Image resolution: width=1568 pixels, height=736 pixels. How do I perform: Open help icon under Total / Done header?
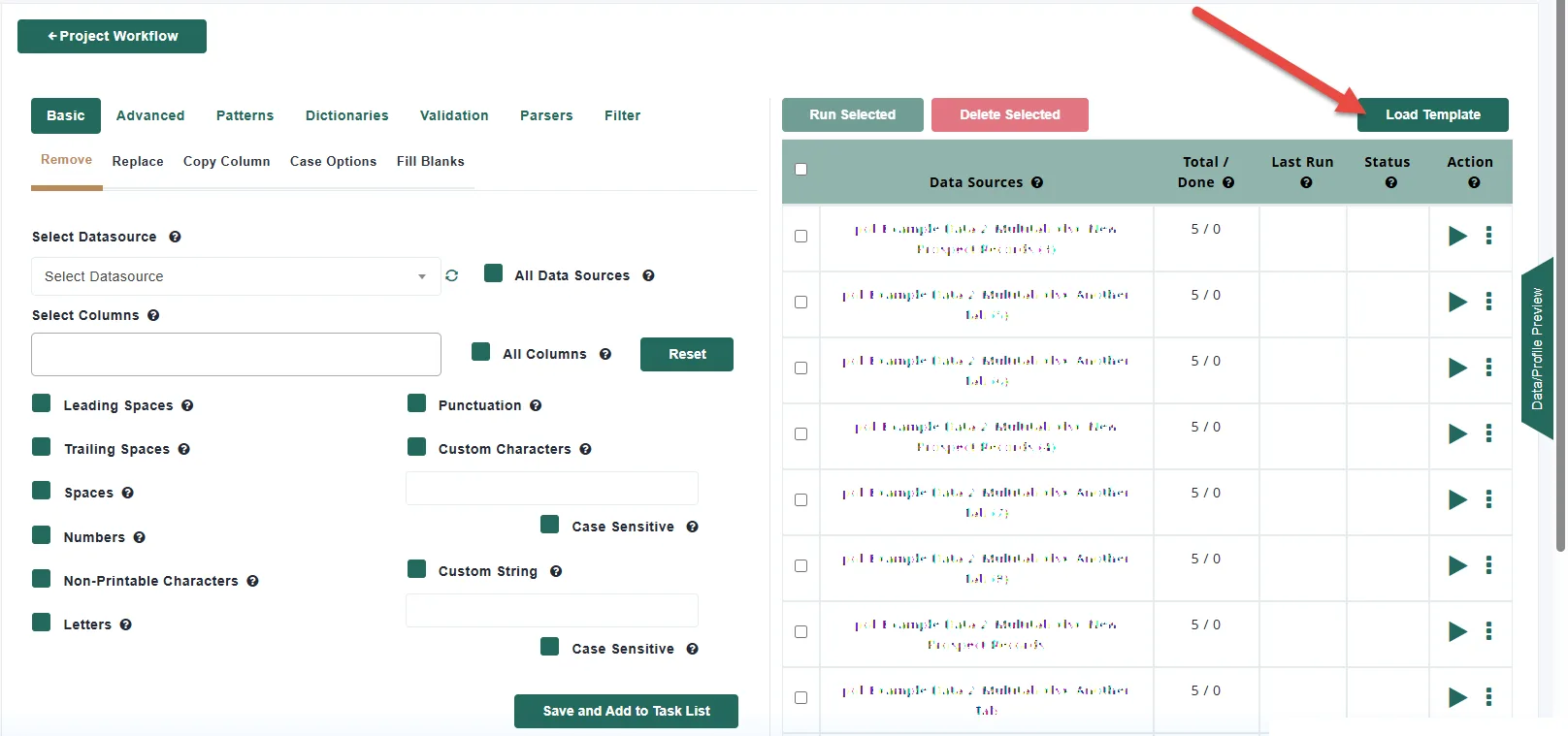point(1228,182)
